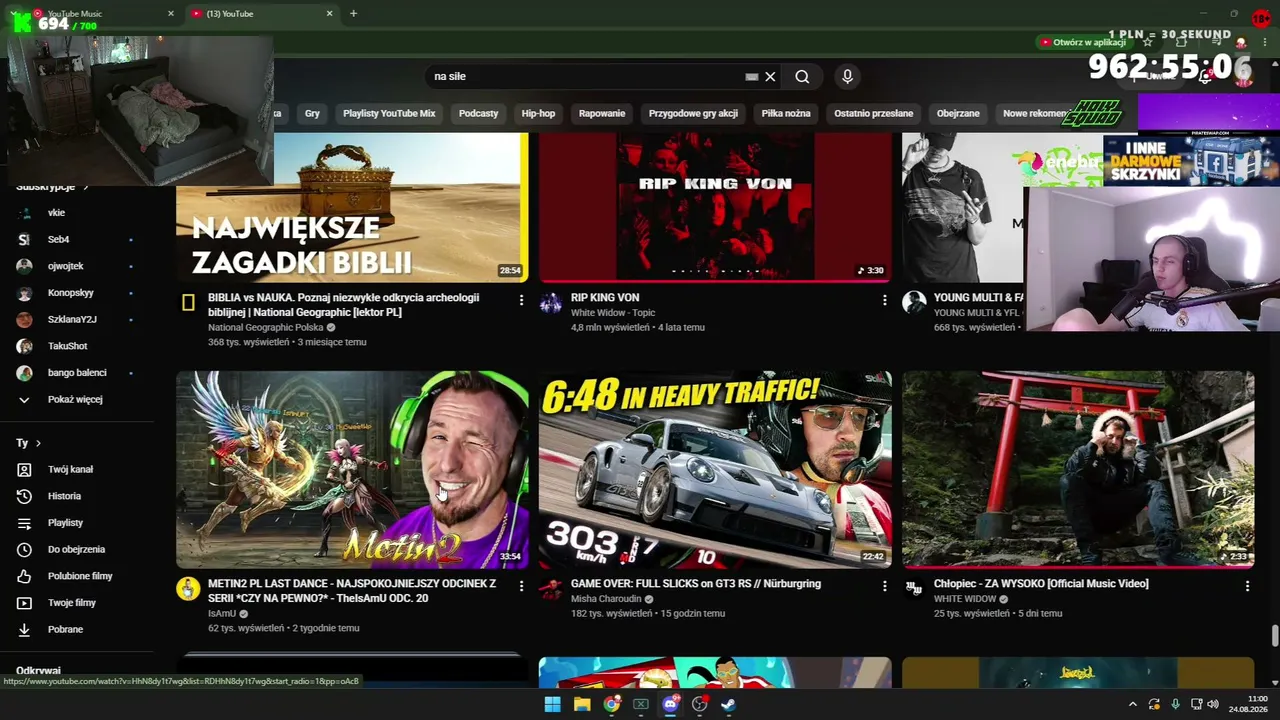Expand subscriptions with Pokaż więcej
The width and height of the screenshot is (1280, 720).
coord(74,399)
